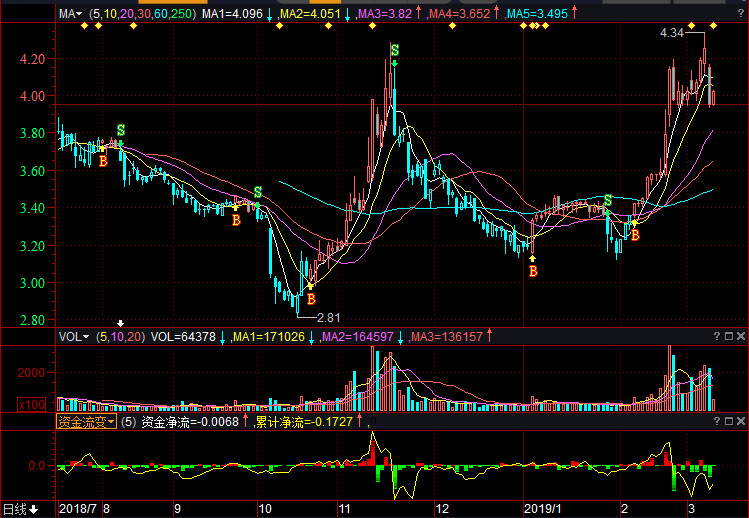Viewport: 749px width, 518px height.
Task: Select the B buy signal near the 2.81 low
Action: pos(311,299)
